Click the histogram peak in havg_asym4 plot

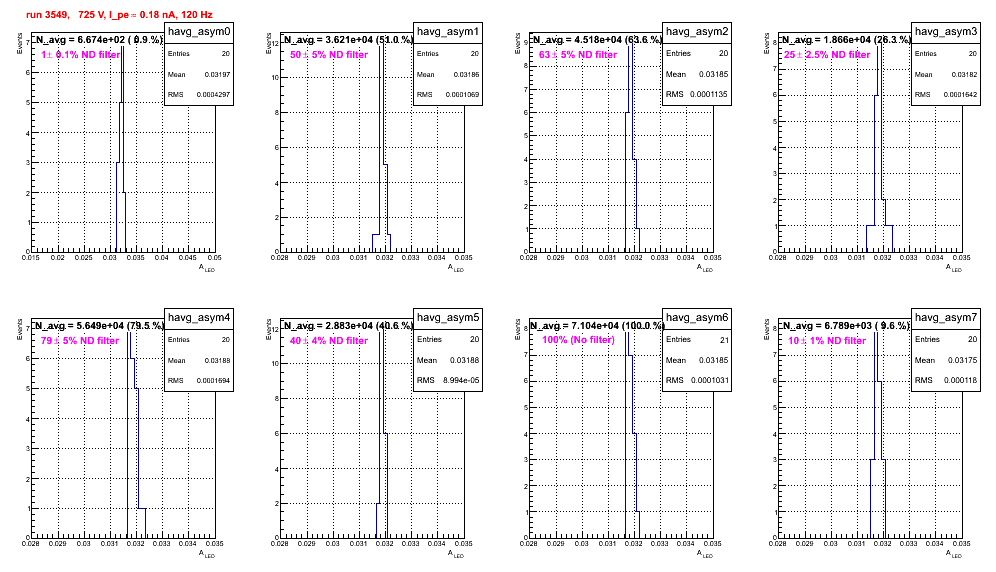[130, 333]
